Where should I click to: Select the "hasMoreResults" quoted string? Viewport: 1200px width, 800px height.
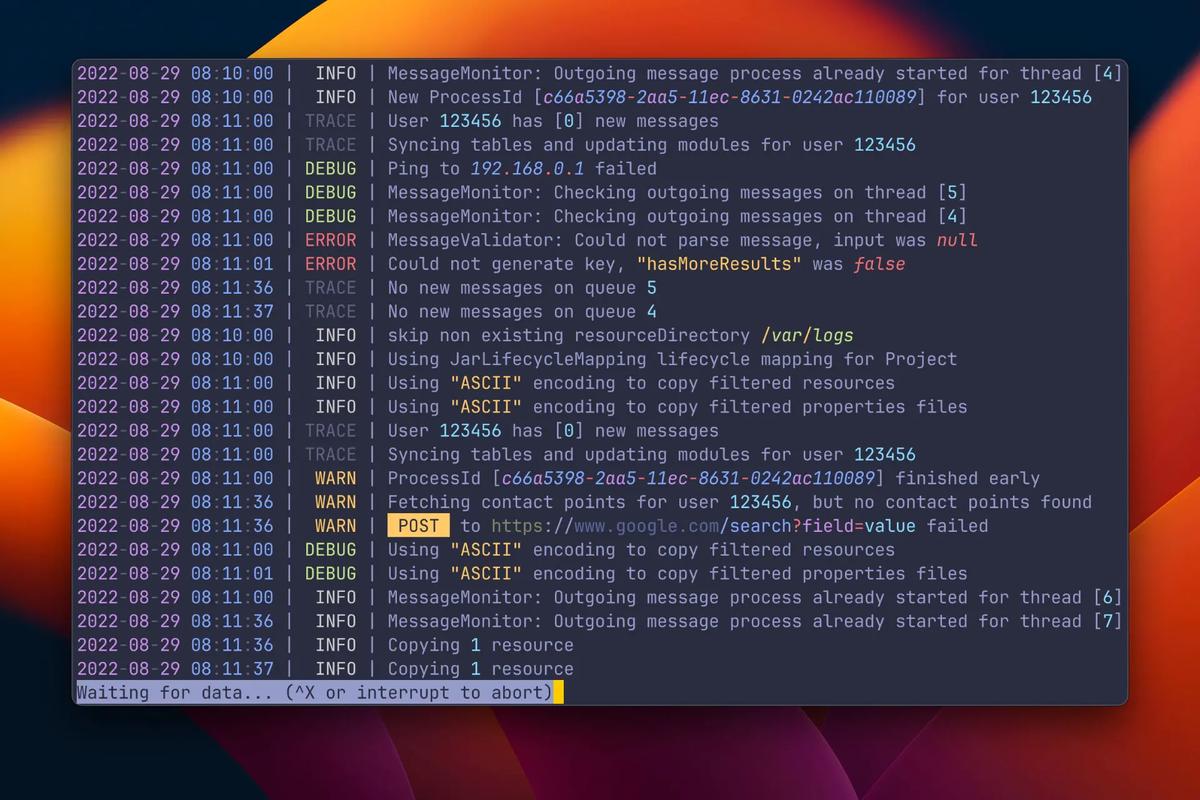717,264
